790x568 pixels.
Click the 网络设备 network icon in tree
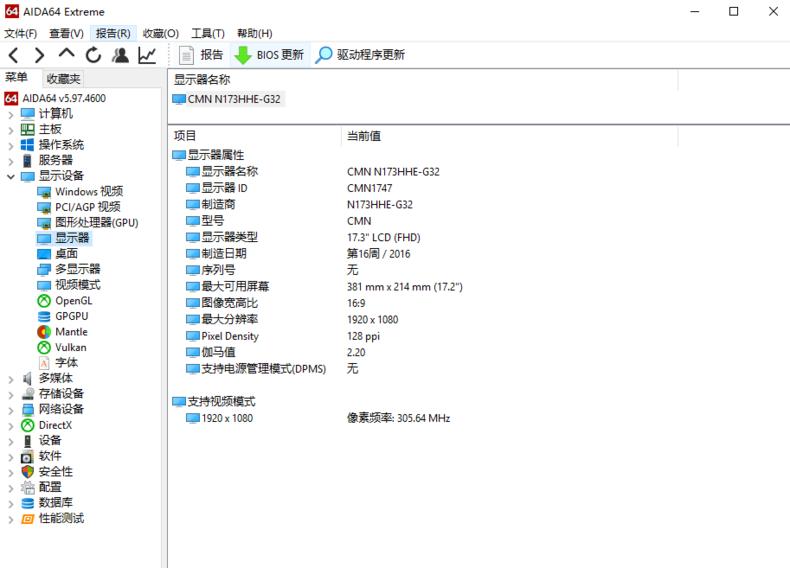pos(27,409)
